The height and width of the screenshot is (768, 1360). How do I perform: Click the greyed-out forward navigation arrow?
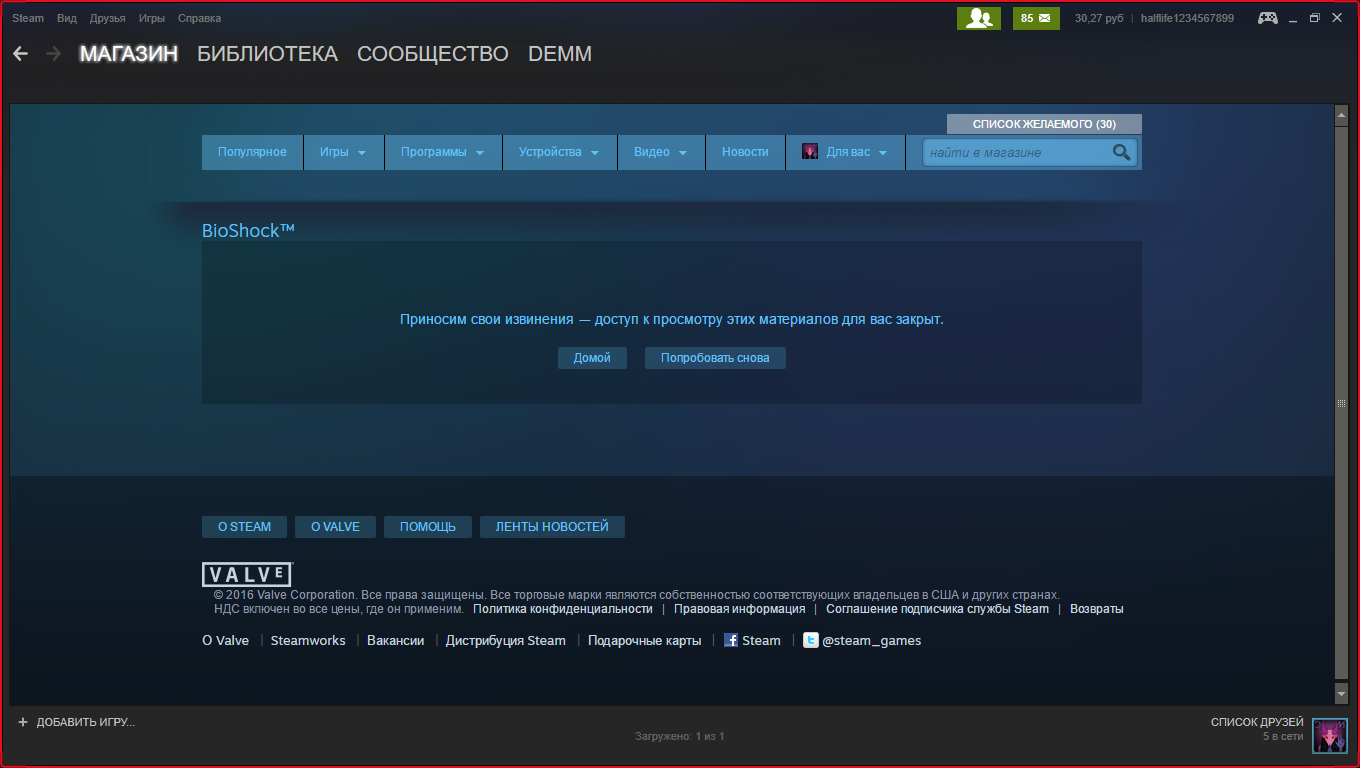[x=53, y=54]
